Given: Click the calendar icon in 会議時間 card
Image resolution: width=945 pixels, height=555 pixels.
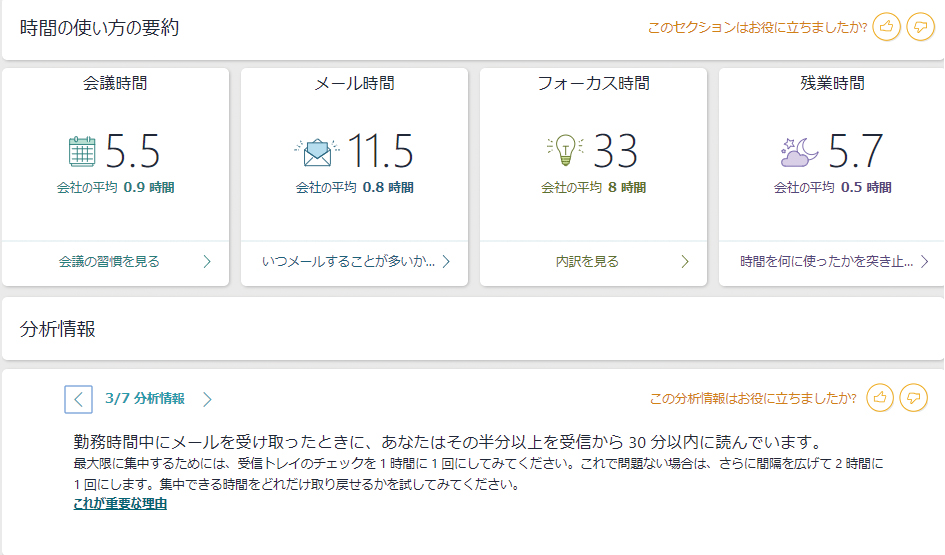Looking at the screenshot, I should [x=82, y=151].
